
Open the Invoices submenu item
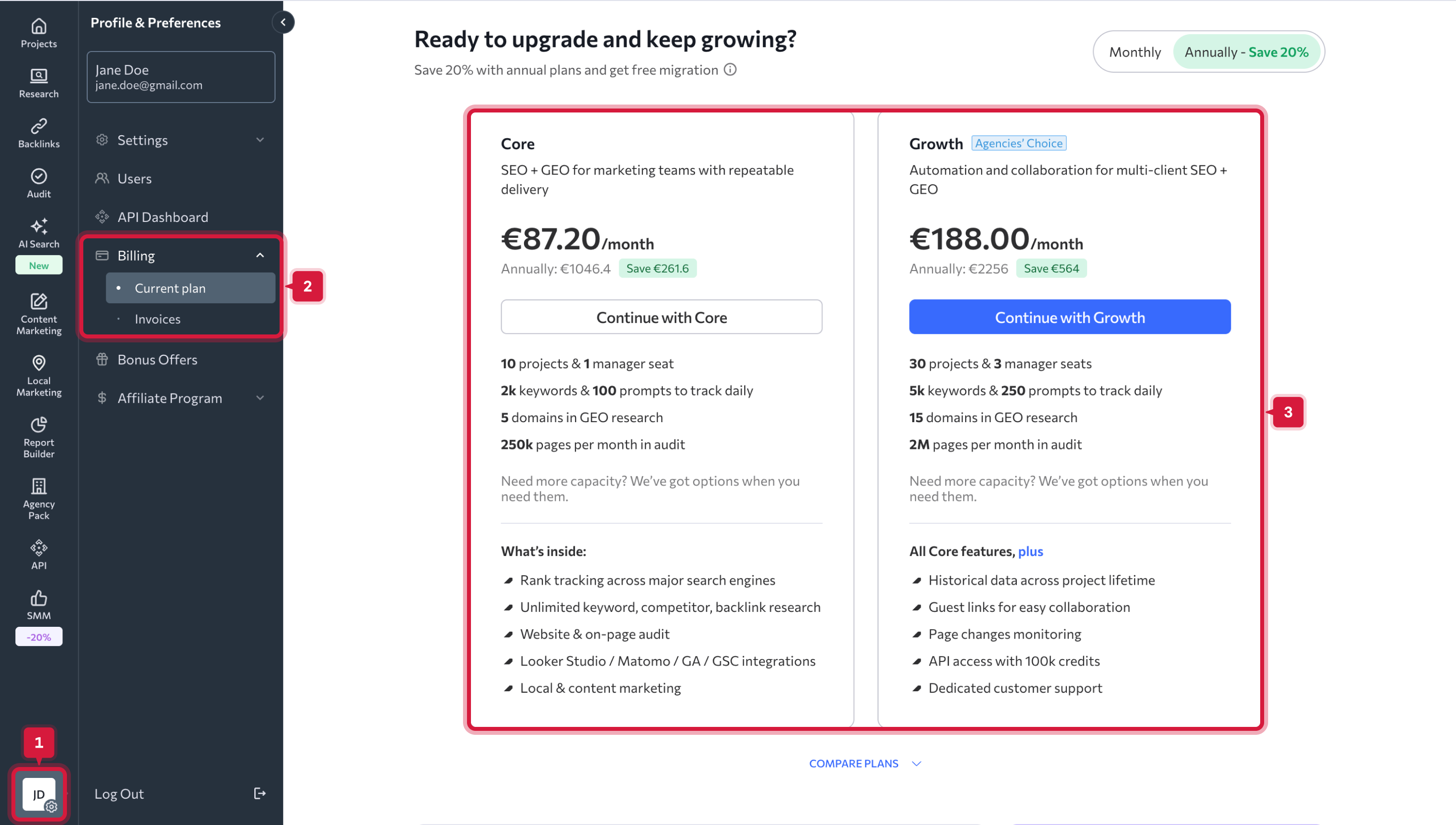pyautogui.click(x=158, y=319)
